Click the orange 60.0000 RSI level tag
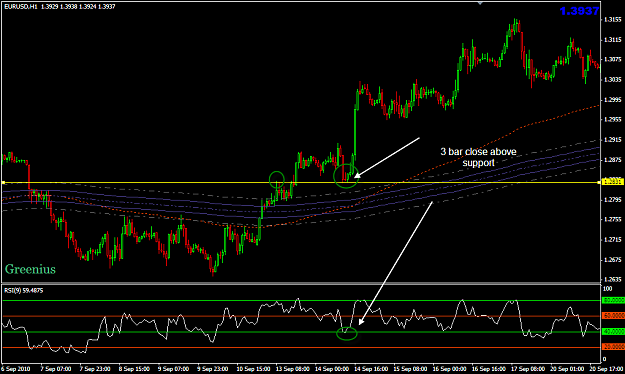The image size is (625, 374). coord(613,316)
